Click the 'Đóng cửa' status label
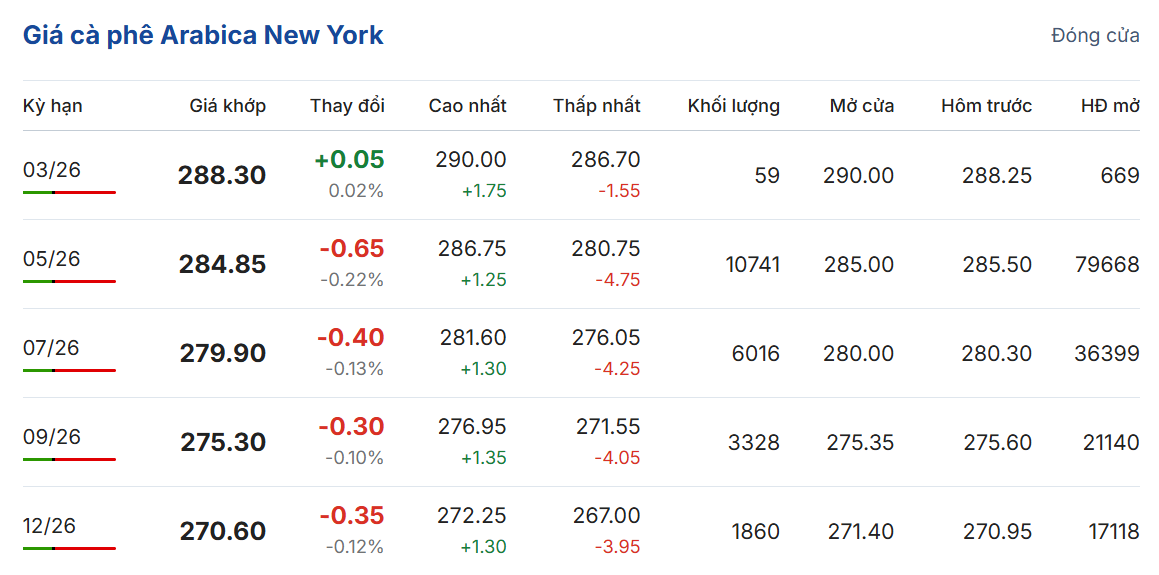Screen dimensions: 1159x575 coord(1095,36)
